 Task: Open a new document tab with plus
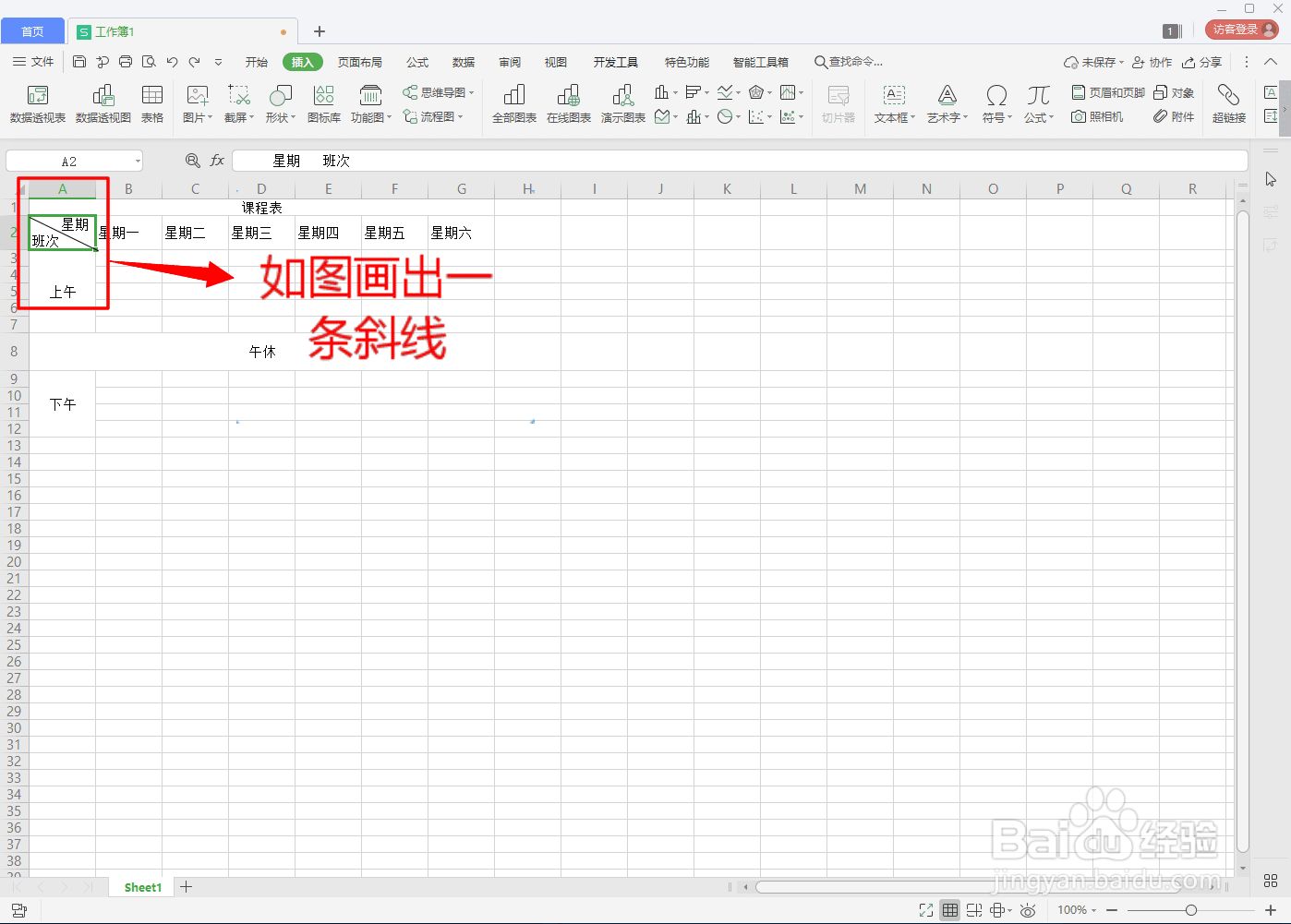(320, 31)
